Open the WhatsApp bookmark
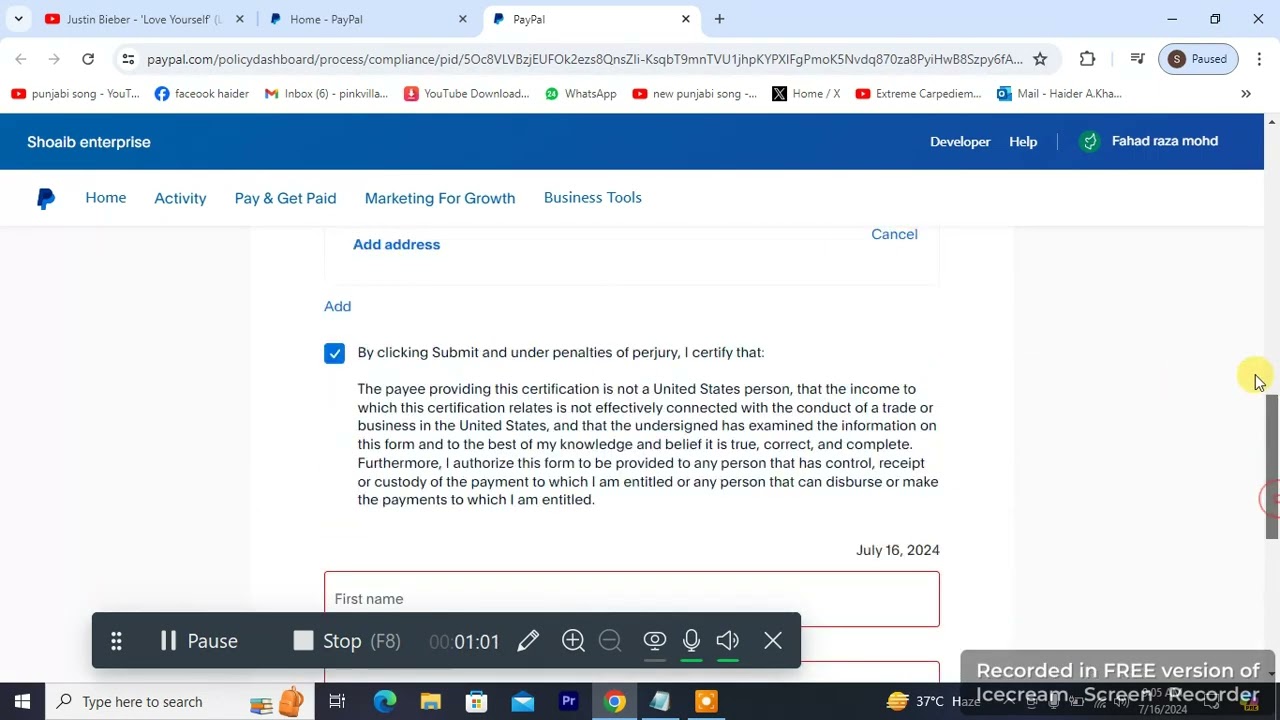This screenshot has height=720, width=1280. [x=580, y=94]
